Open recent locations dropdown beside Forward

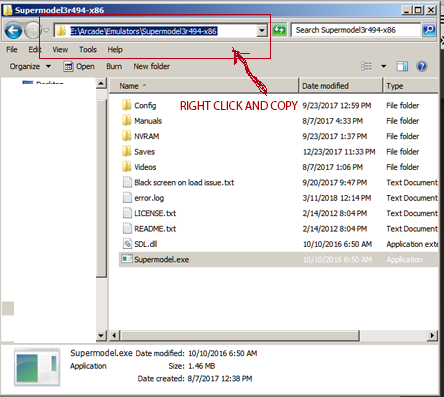click(46, 31)
